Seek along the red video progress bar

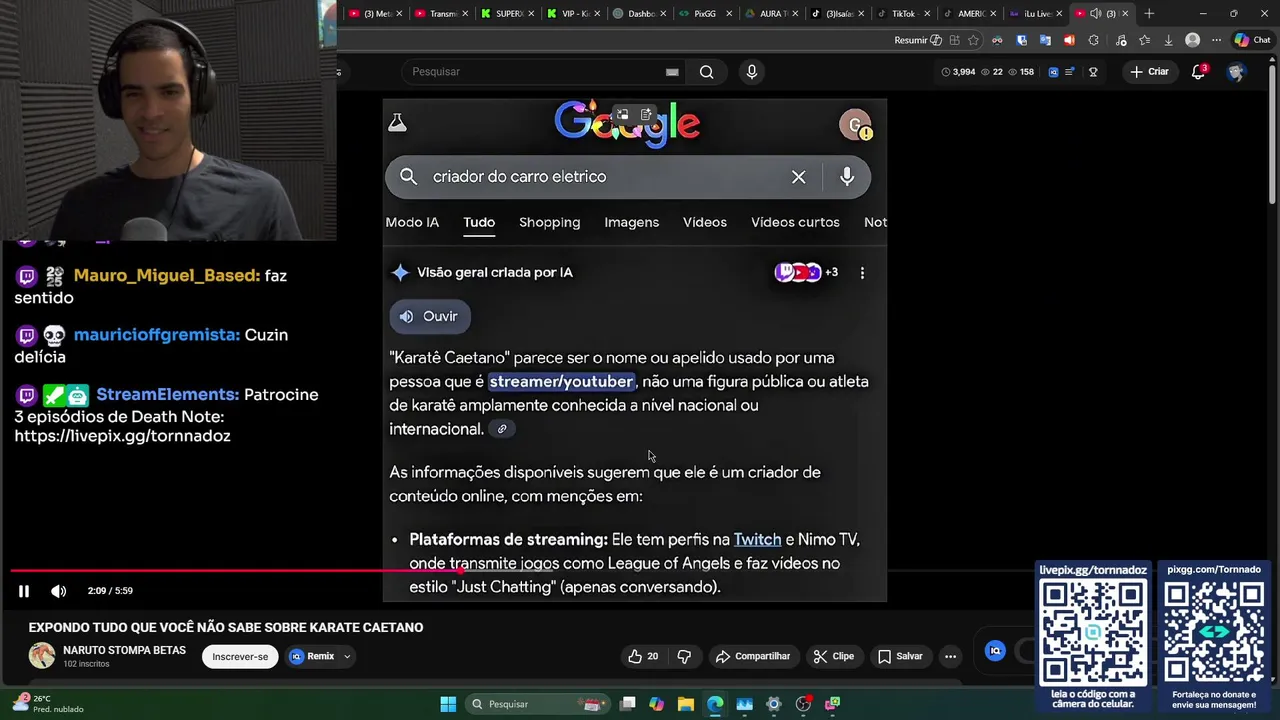point(236,571)
